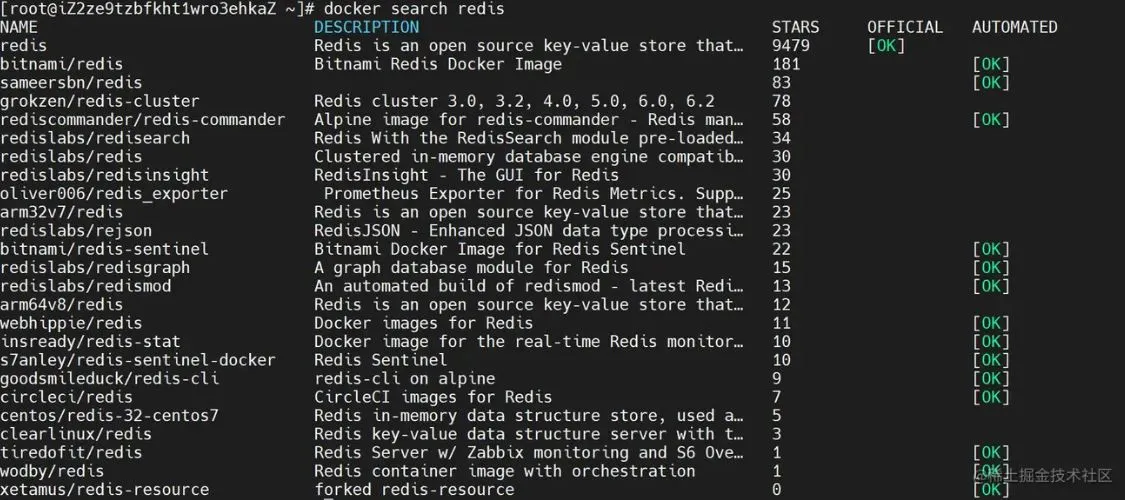This screenshot has height=500, width=1125.
Task: Click the Bitnami Redis Docker Image description
Action: click(x=438, y=64)
